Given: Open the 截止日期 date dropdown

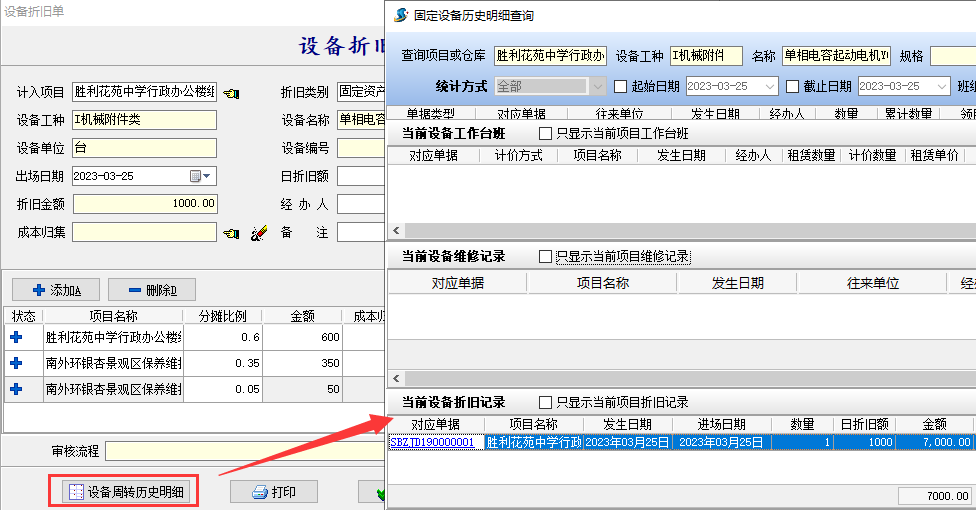Looking at the screenshot, I should tap(941, 86).
